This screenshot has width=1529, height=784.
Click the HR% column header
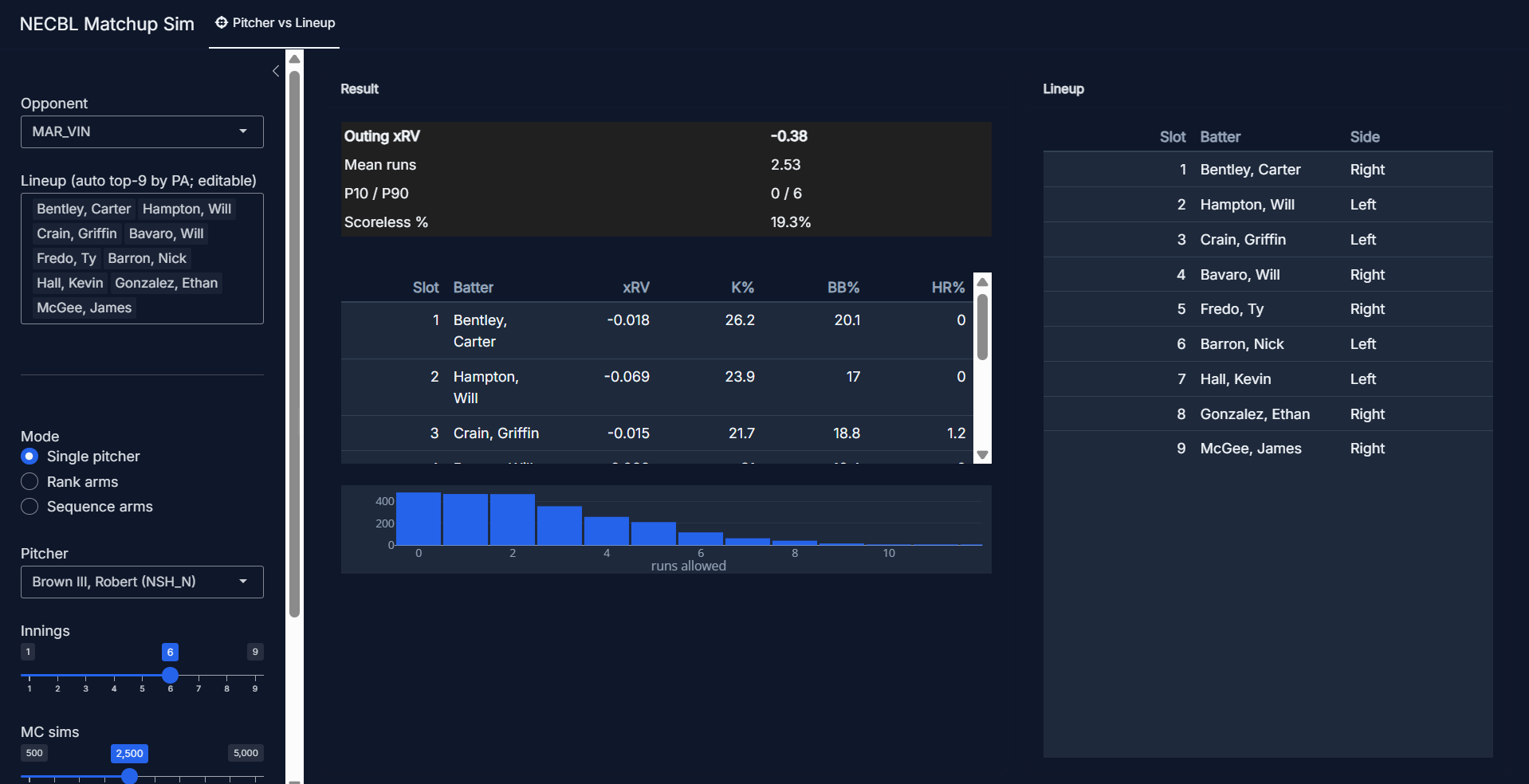(x=948, y=288)
